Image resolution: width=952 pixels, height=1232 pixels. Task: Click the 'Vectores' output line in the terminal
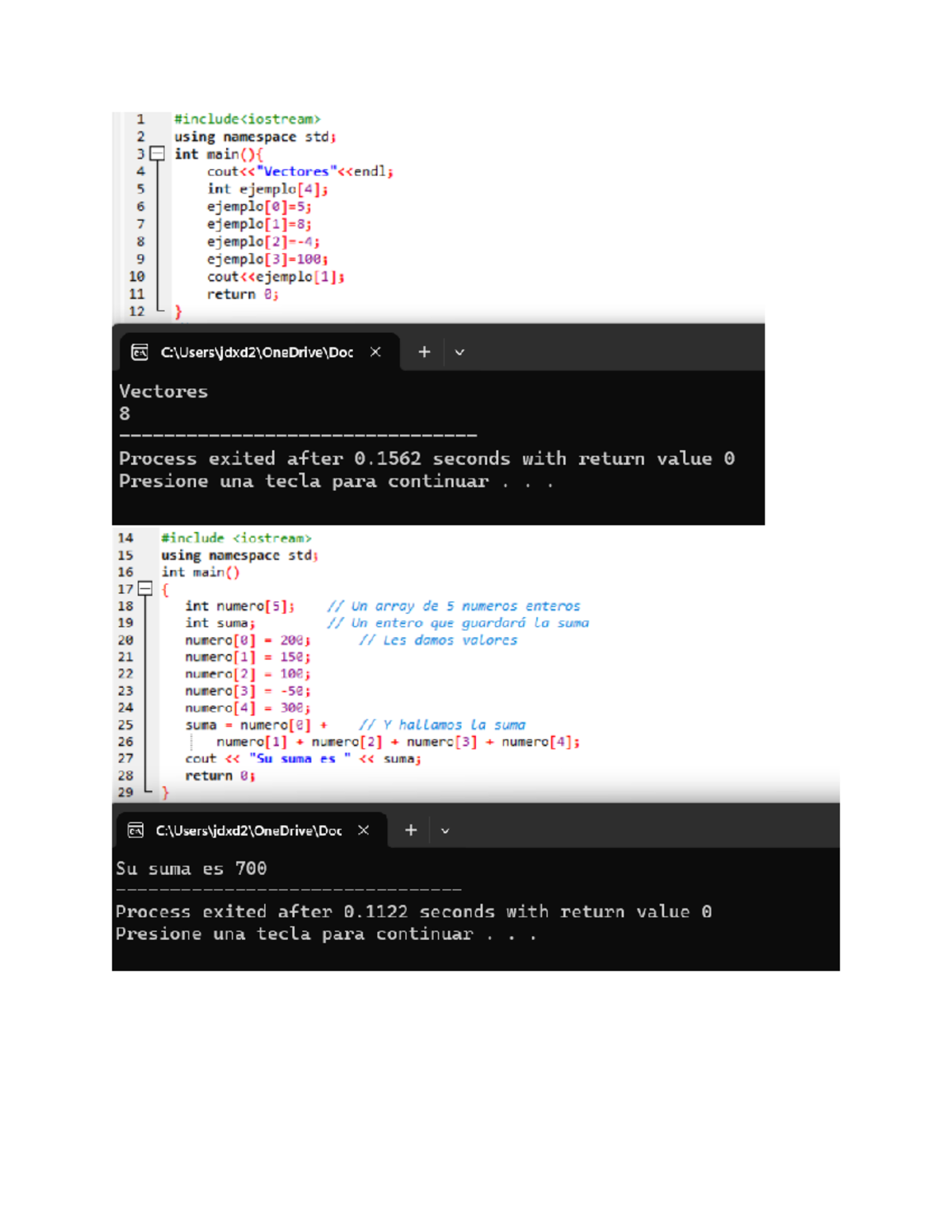(163, 391)
